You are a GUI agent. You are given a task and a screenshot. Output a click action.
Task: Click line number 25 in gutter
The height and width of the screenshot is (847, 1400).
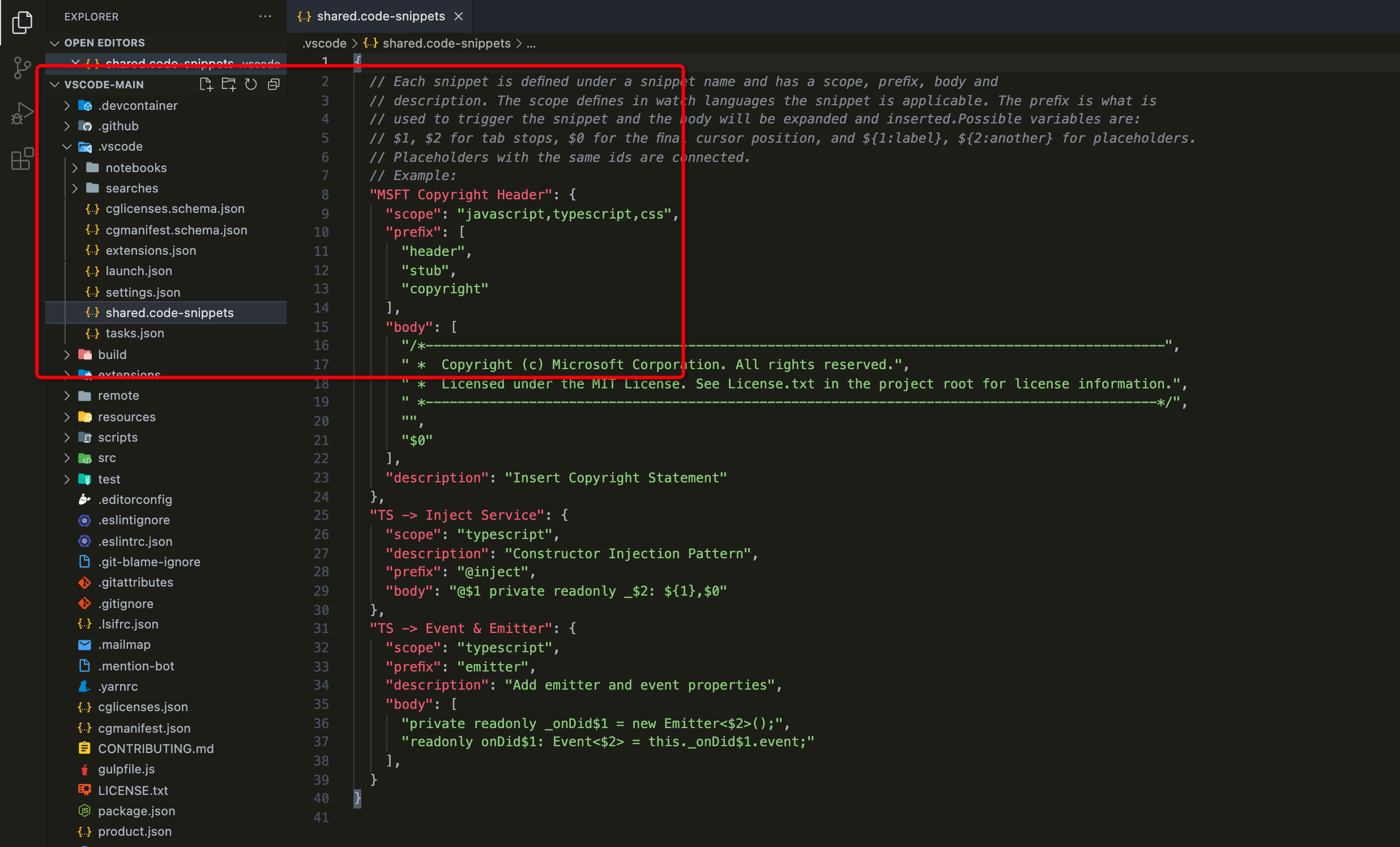click(x=321, y=515)
